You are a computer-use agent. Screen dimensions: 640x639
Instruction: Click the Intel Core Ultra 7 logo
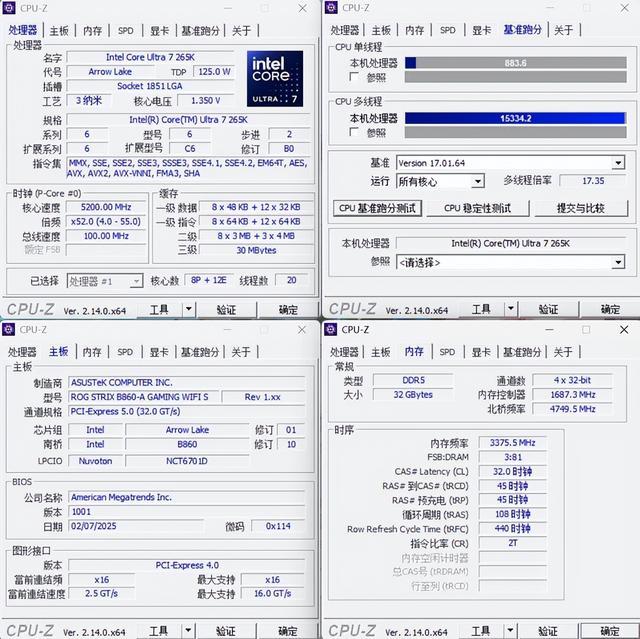(x=275, y=78)
